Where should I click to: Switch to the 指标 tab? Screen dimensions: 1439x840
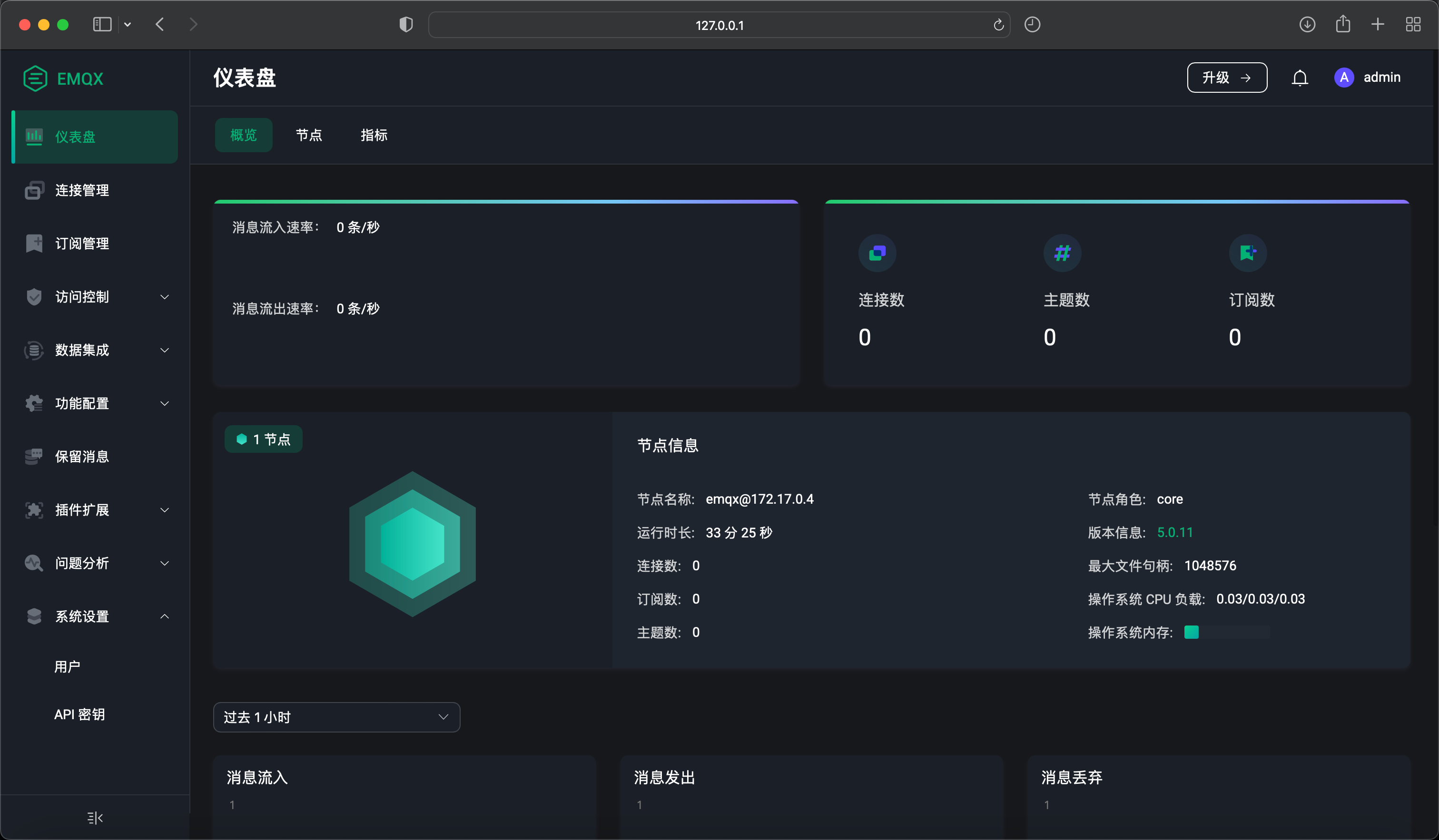click(x=374, y=135)
